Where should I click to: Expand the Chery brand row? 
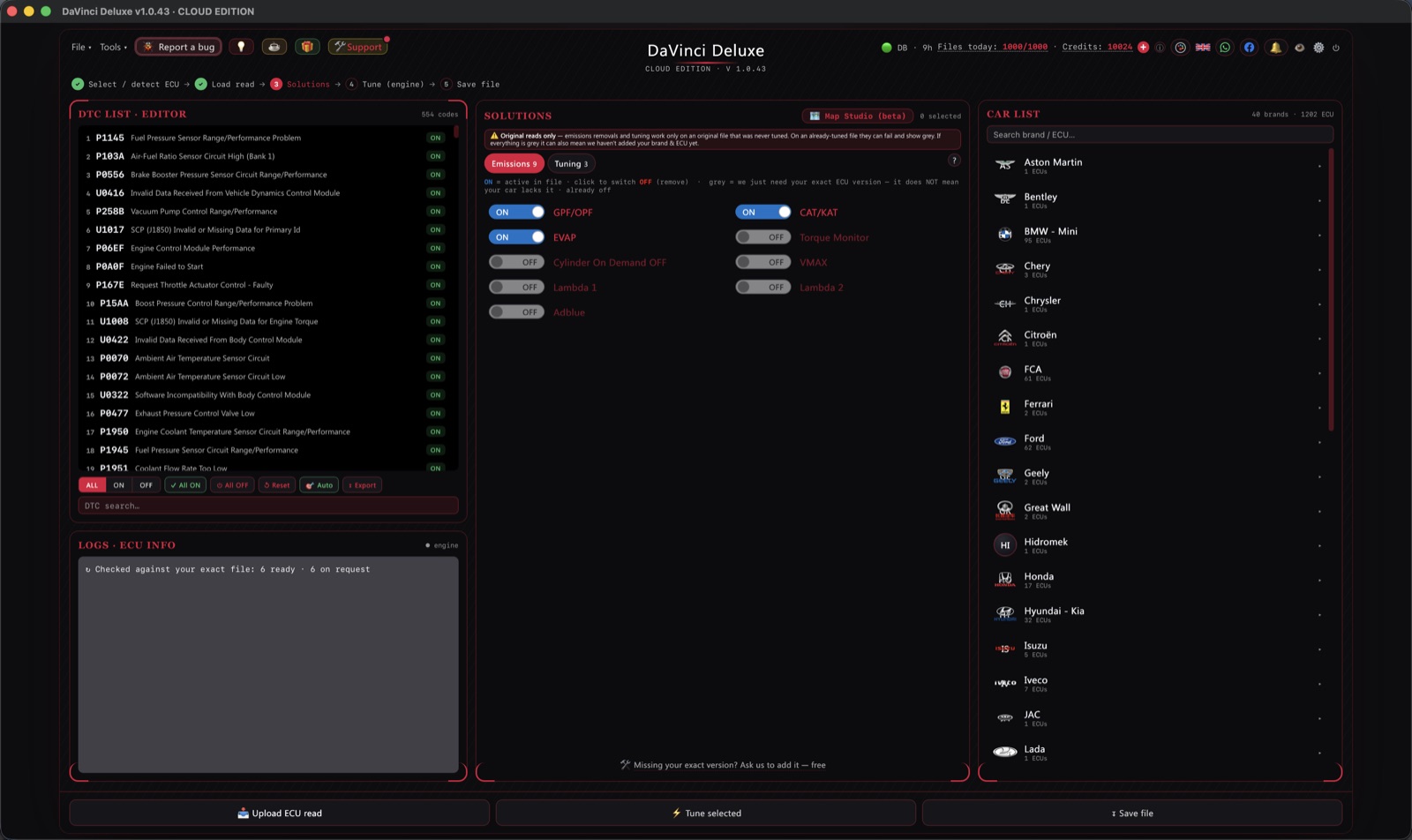coord(1156,269)
